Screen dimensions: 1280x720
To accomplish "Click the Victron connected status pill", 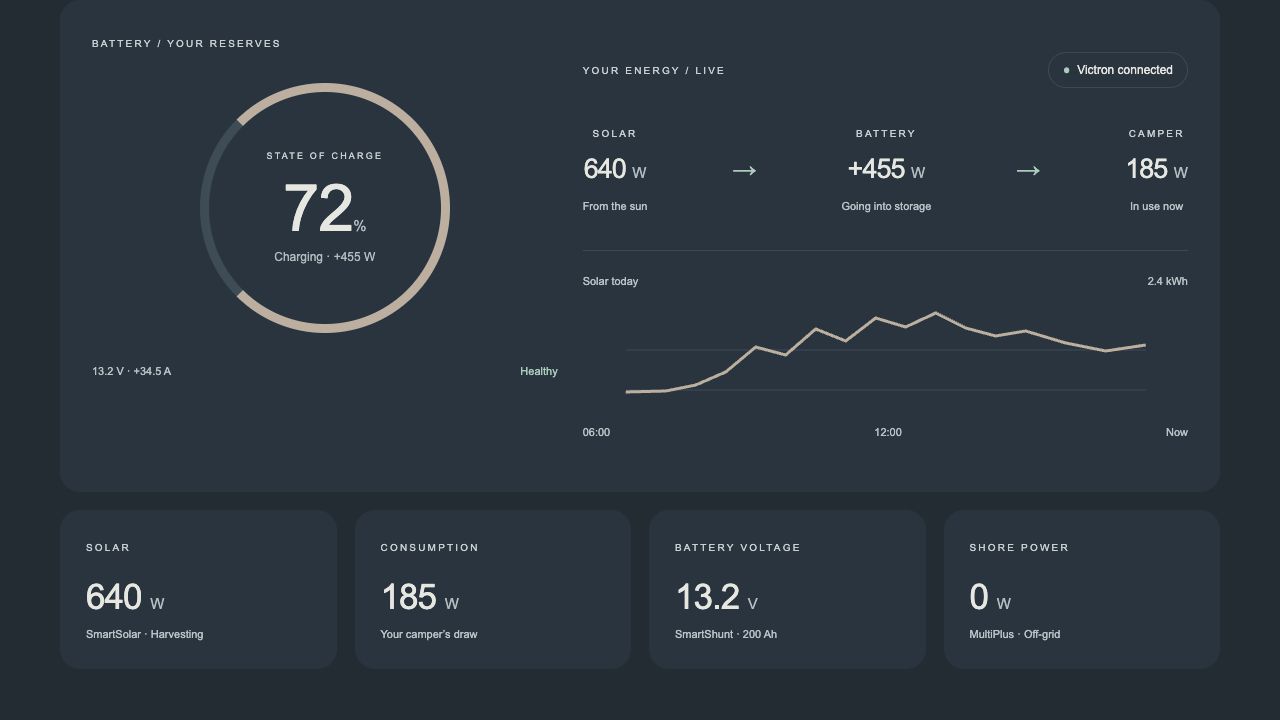I will [1117, 70].
